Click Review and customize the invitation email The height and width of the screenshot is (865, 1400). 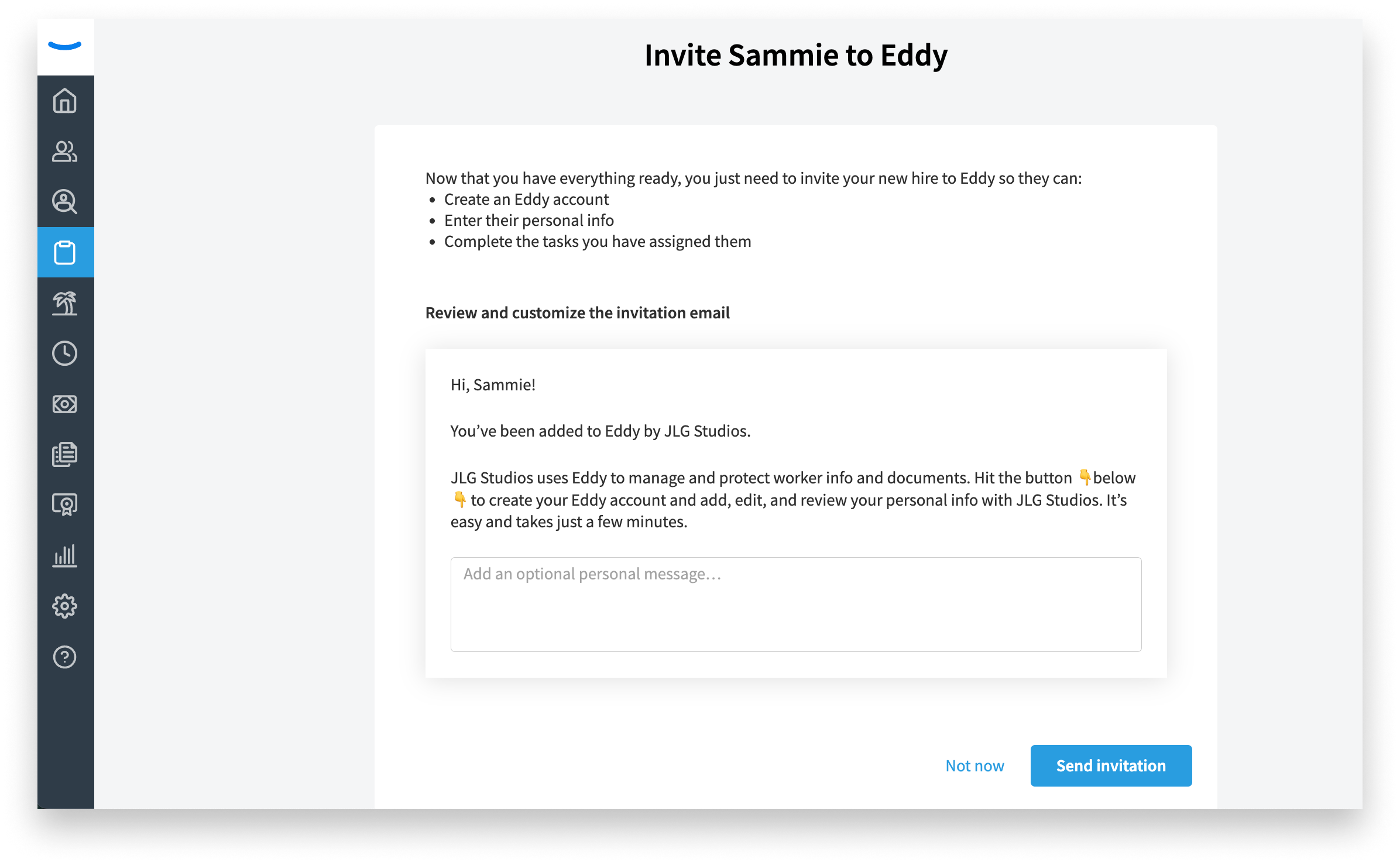pos(578,313)
